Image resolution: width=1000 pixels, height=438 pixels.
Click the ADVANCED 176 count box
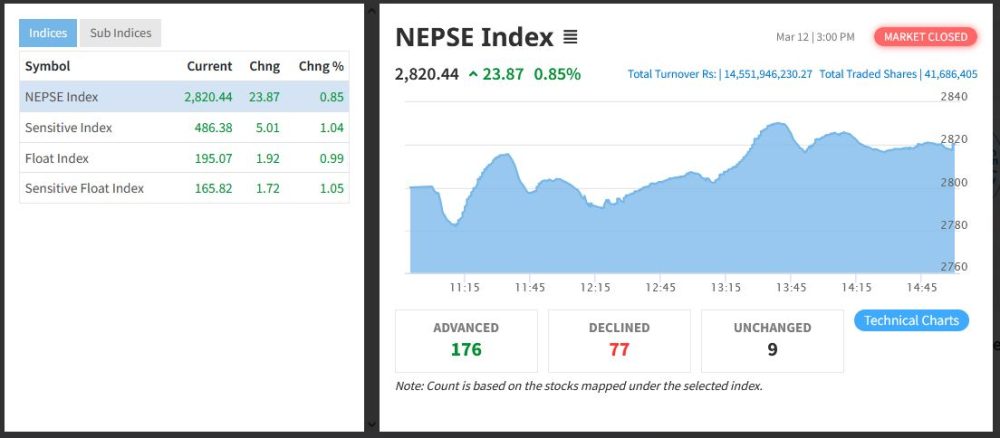[466, 341]
